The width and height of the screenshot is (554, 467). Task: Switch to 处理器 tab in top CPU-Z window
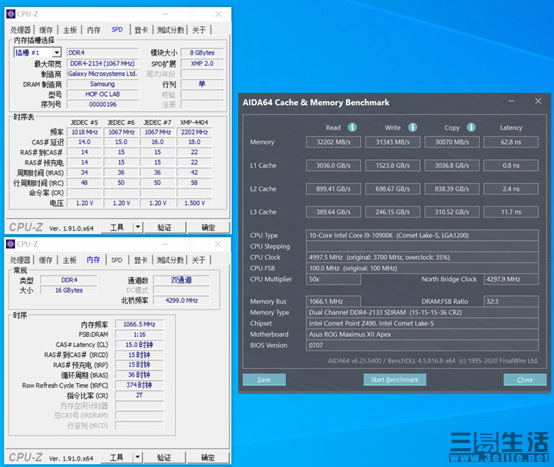[x=20, y=30]
